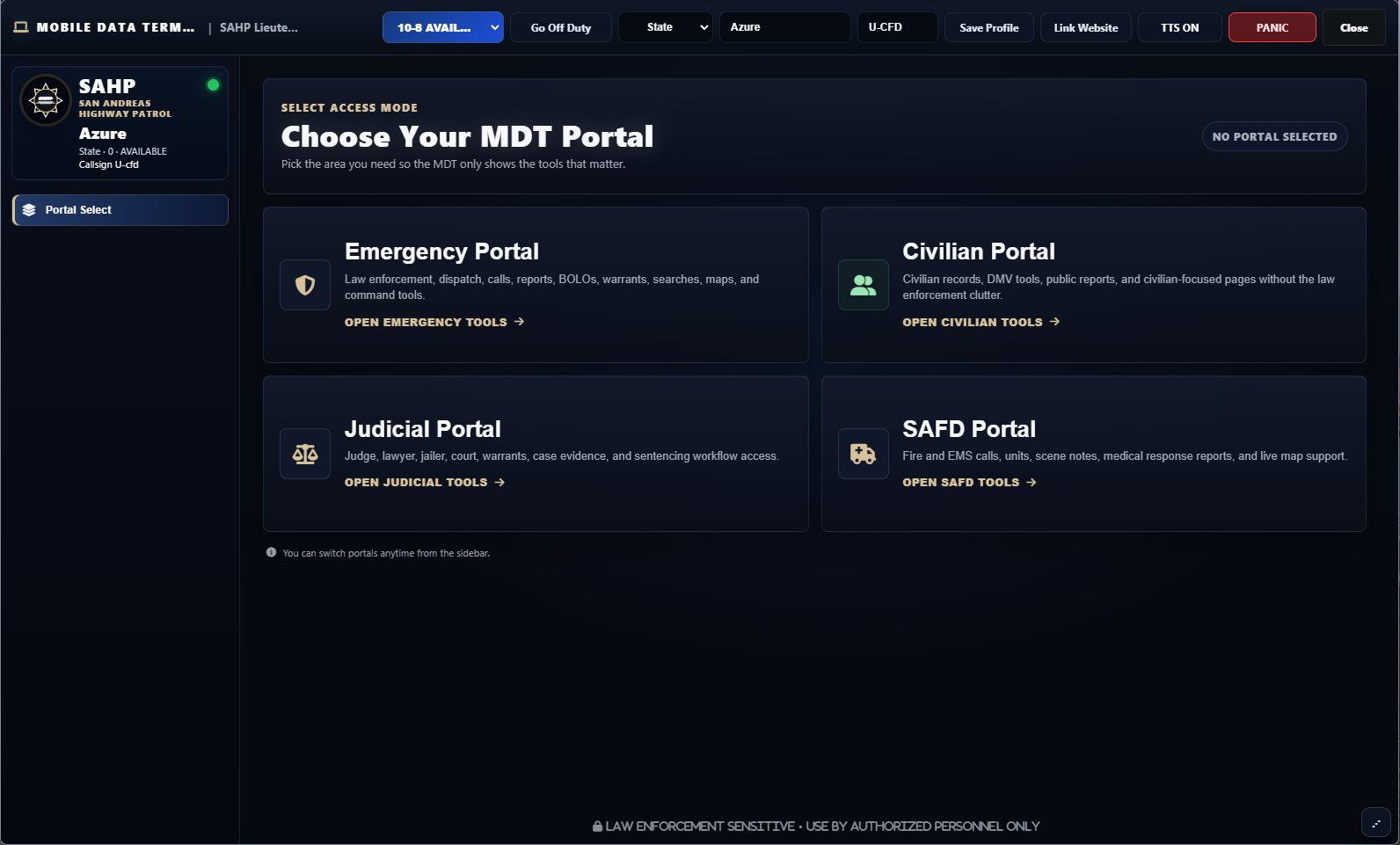Click arrow next to Open SAFD Tools
The image size is (1400, 845).
pos(1032,482)
